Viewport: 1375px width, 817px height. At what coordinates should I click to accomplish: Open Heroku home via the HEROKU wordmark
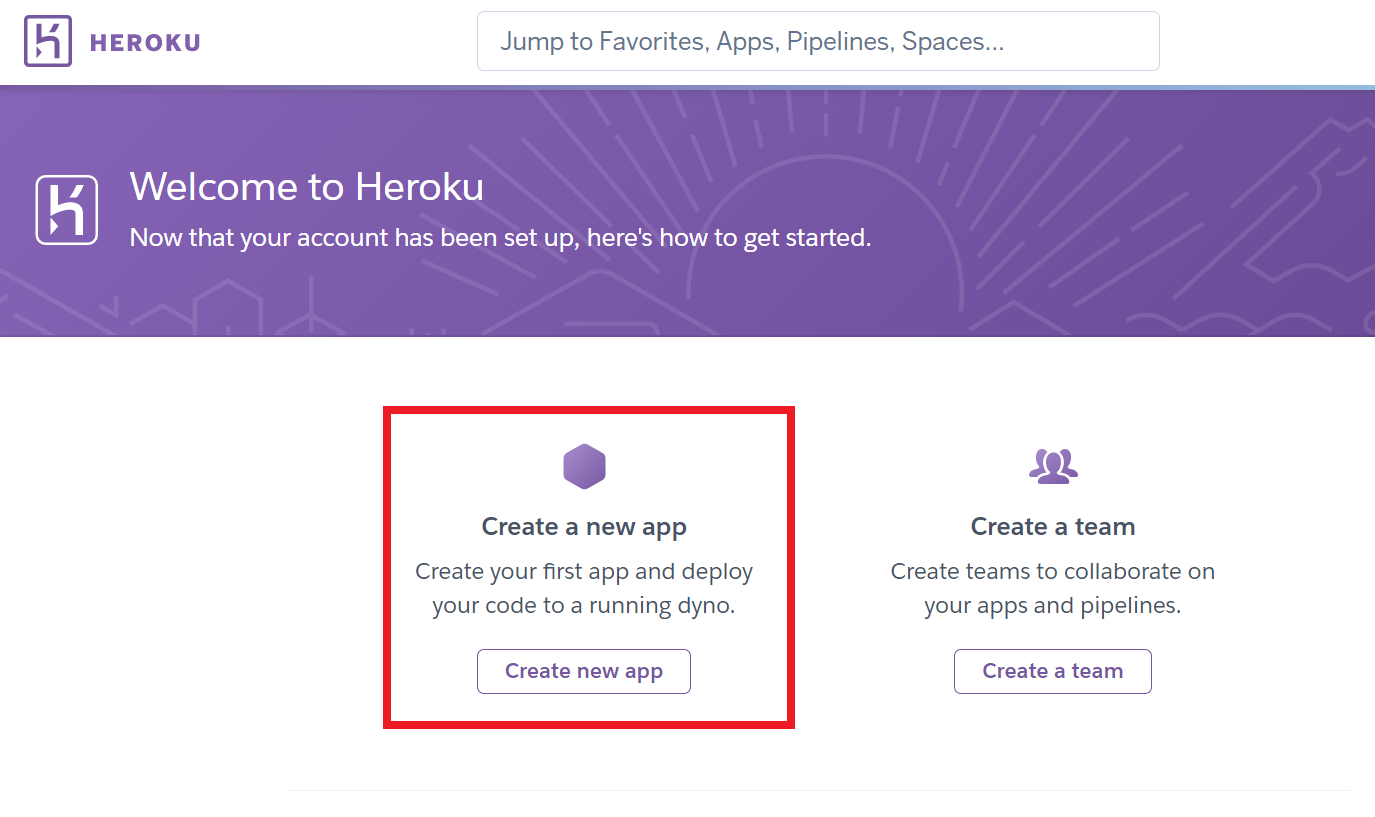pos(145,41)
